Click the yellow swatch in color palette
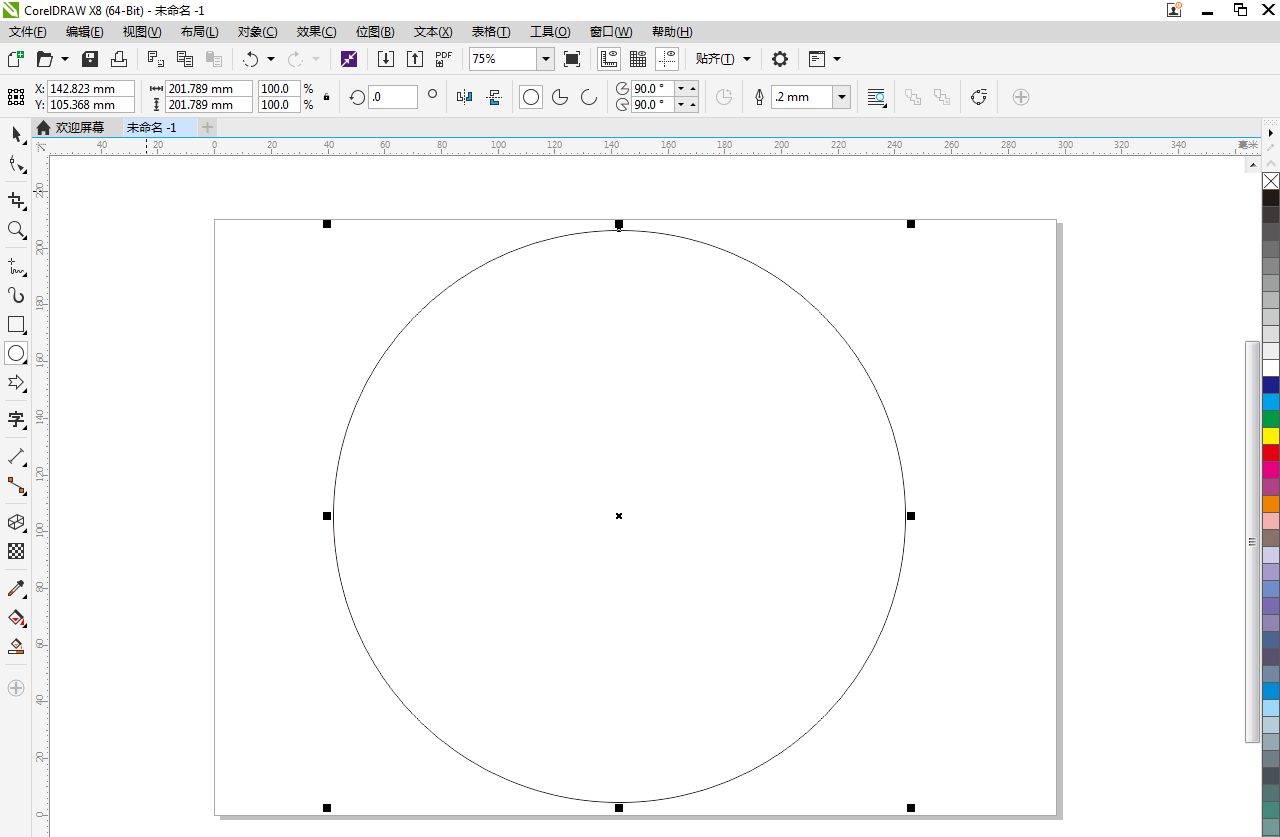This screenshot has width=1280, height=837. (1271, 436)
